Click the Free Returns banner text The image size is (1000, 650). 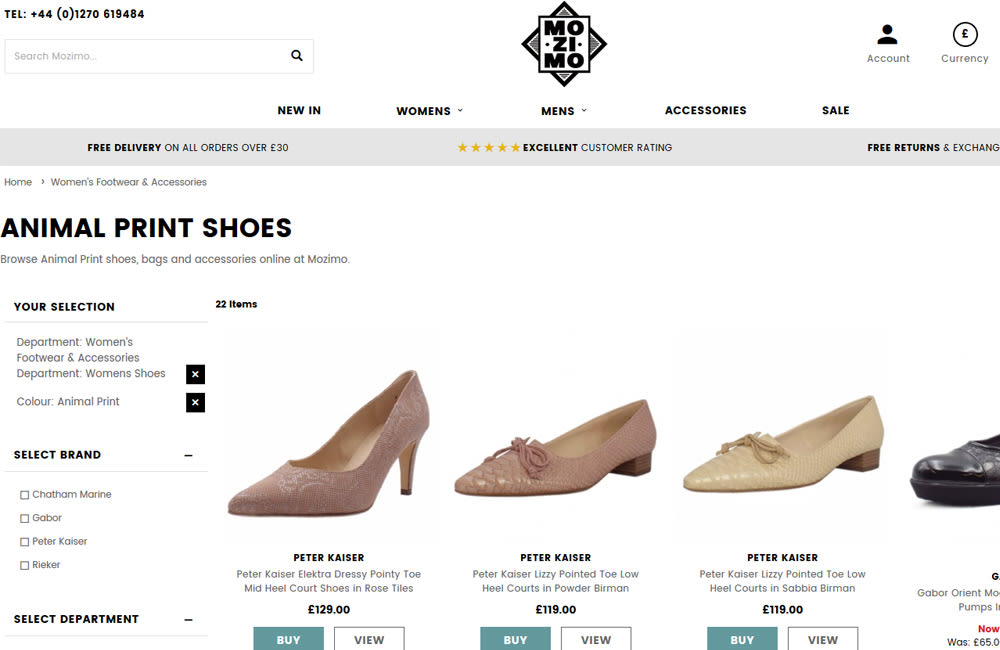click(933, 147)
